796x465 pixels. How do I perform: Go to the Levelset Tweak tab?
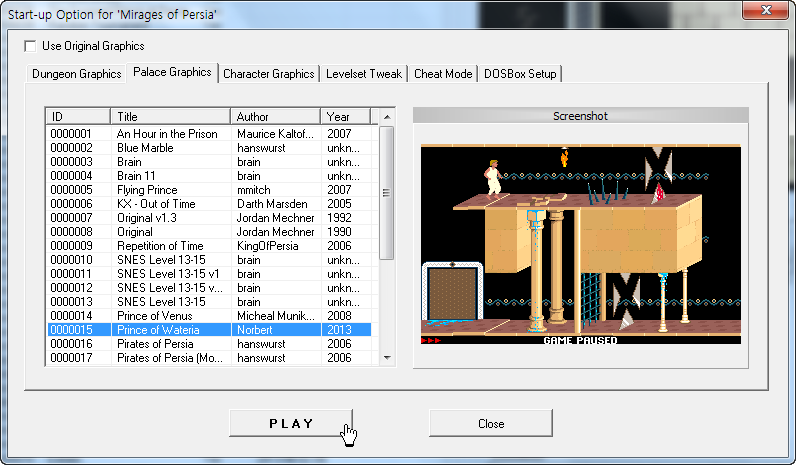tap(363, 74)
